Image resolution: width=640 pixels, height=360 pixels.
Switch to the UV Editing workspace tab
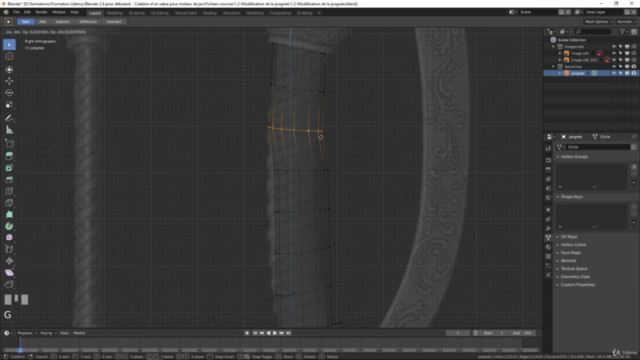tap(160, 13)
